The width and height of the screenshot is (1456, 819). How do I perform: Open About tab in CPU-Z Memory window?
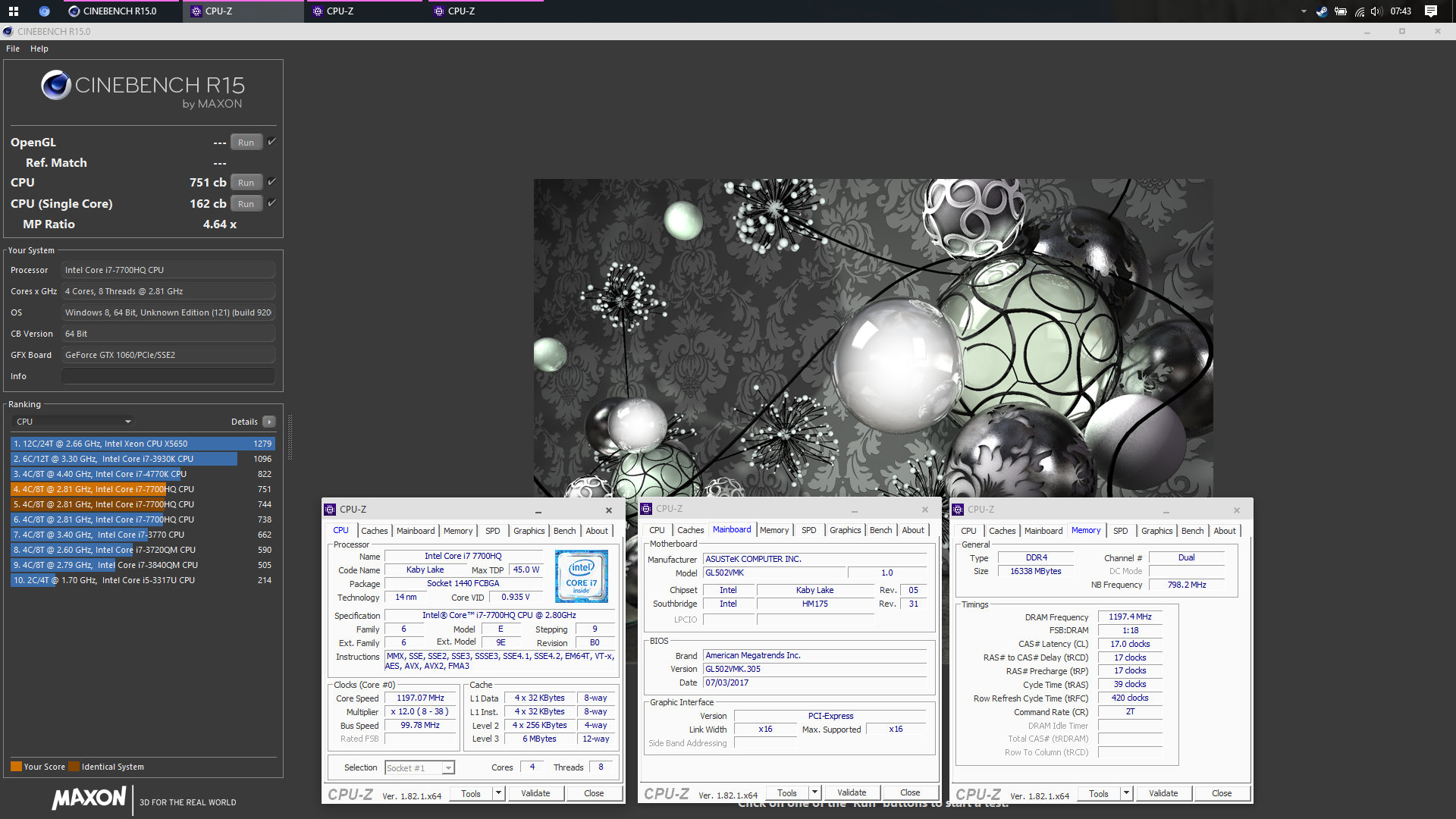click(x=1225, y=531)
